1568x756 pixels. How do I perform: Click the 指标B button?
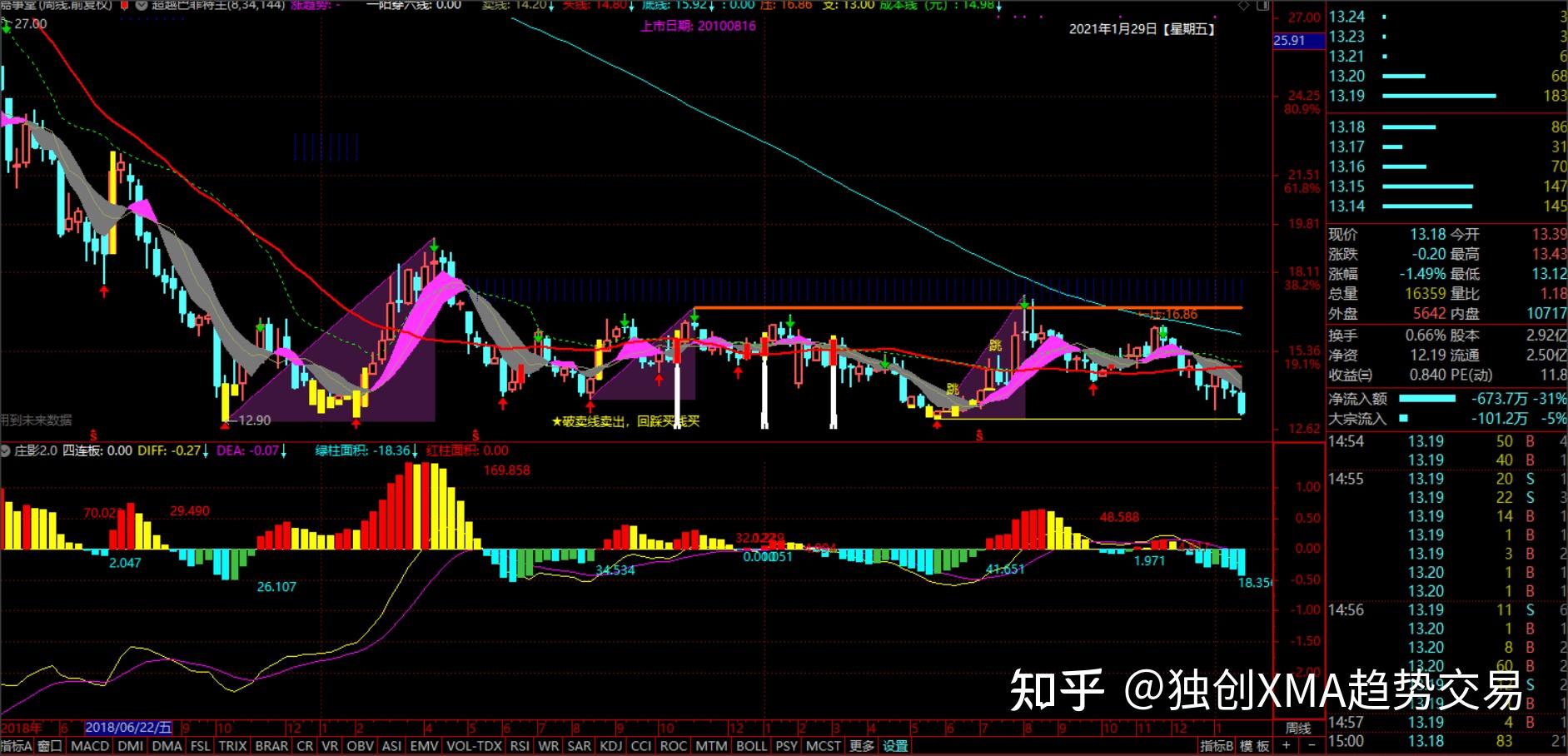[x=1217, y=746]
